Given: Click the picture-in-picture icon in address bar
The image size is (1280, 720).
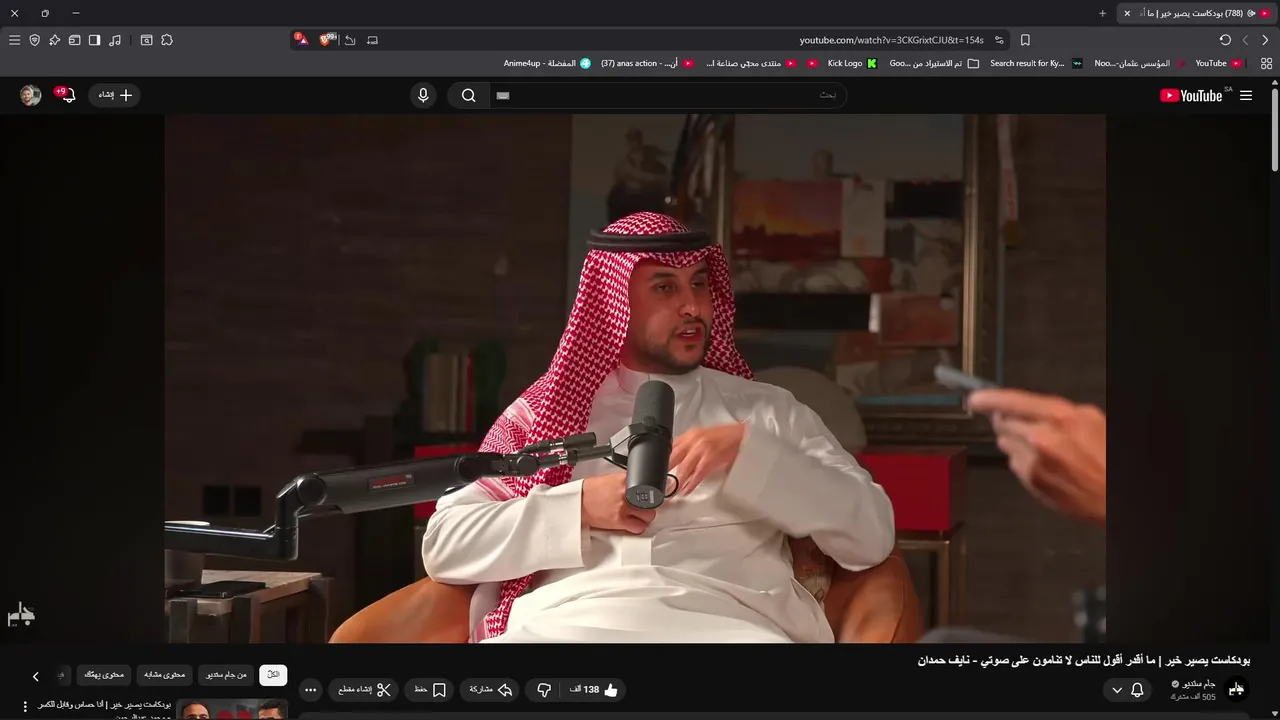Looking at the screenshot, I should pos(372,40).
